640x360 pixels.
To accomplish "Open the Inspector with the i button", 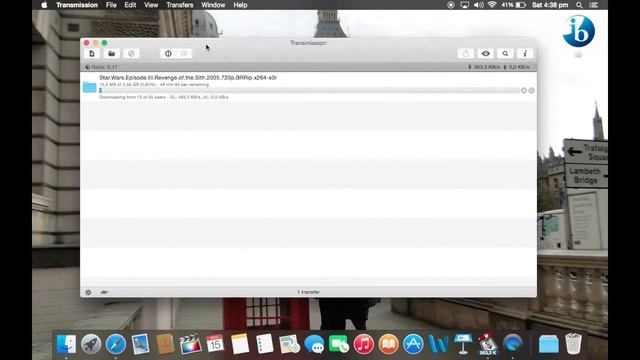I will coord(525,53).
